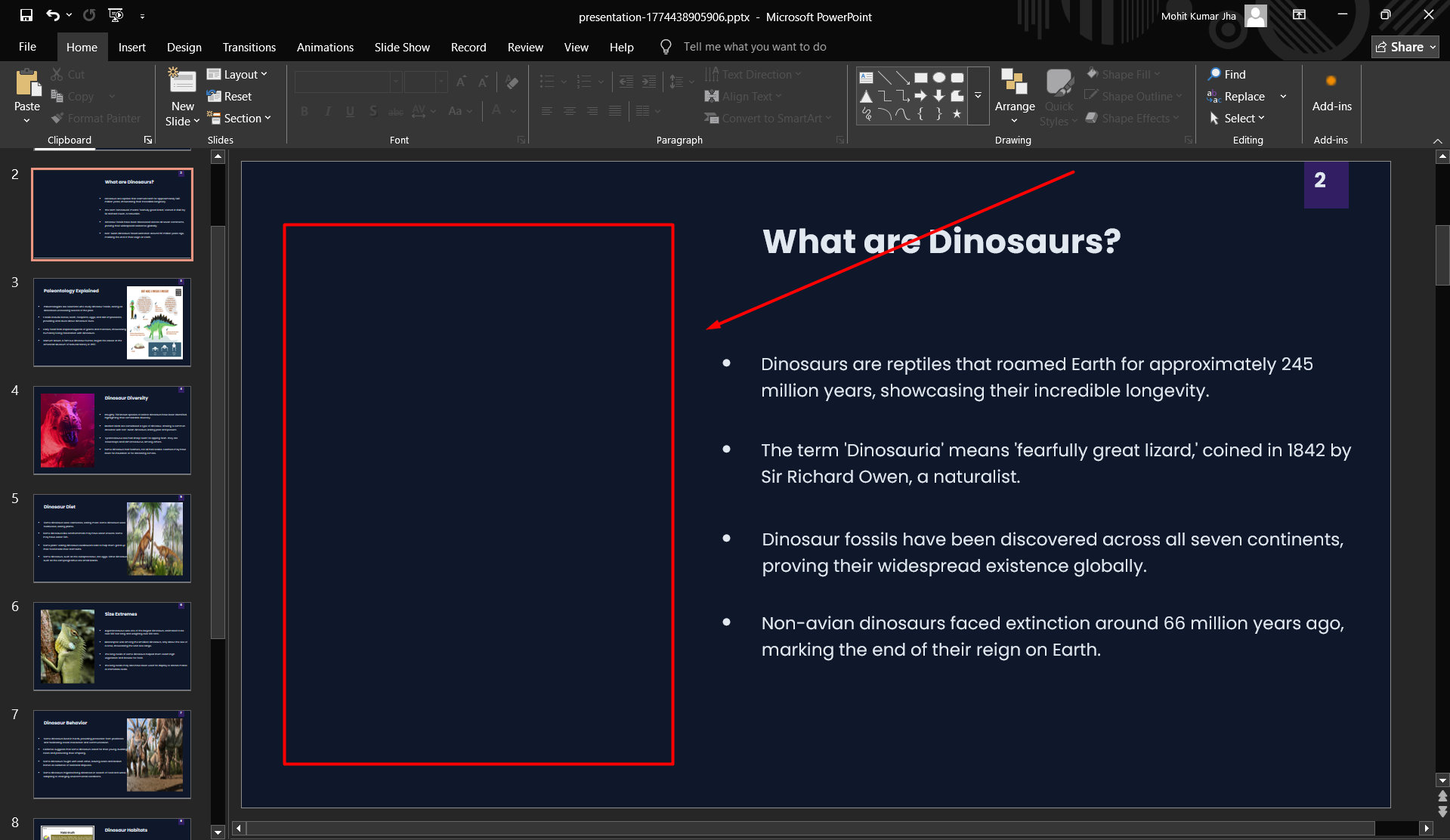Screen dimensions: 1450x840
Task: Select slide 4 Dinosaur Diversity thumbnail
Action: point(112,430)
